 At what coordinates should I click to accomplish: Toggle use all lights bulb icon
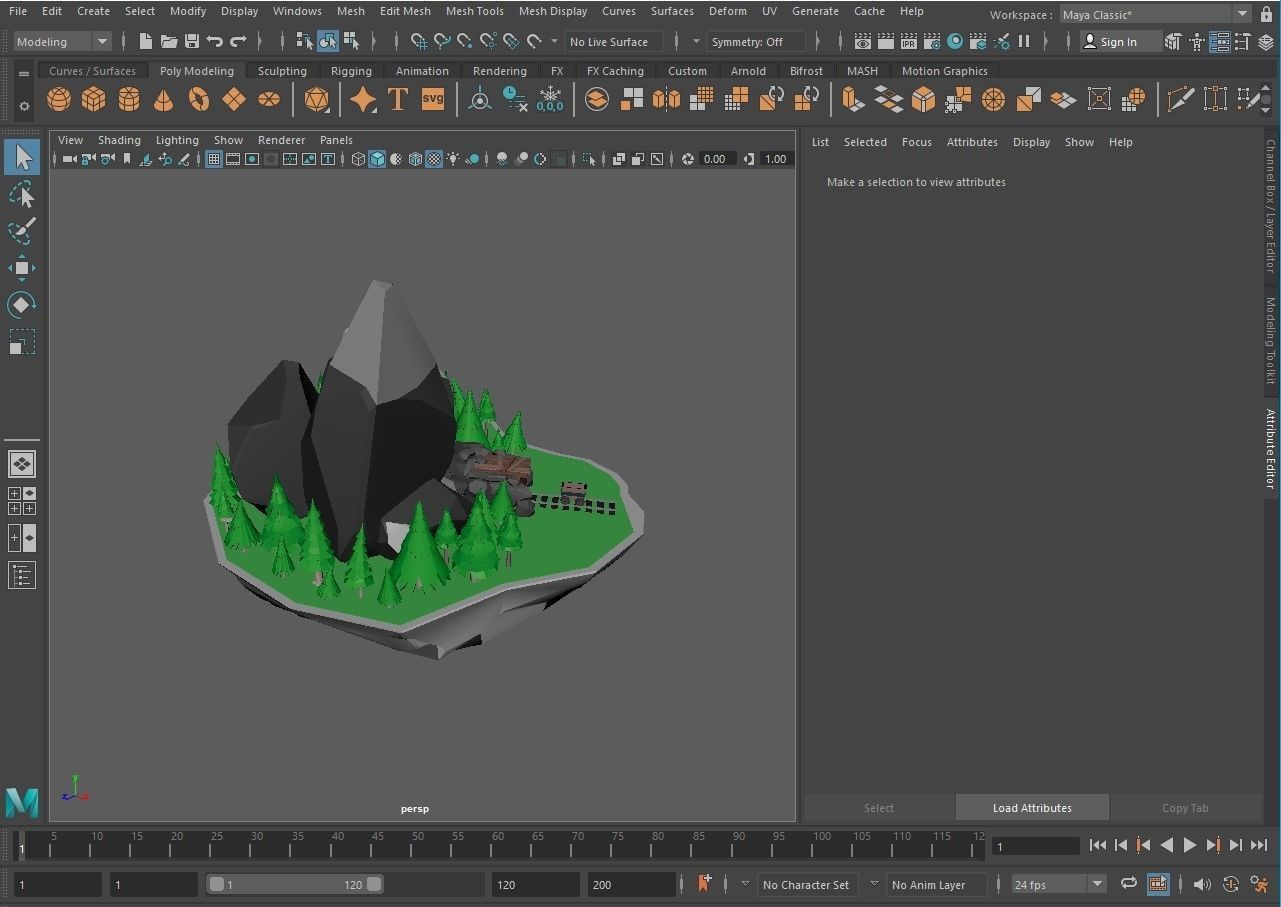(x=453, y=159)
